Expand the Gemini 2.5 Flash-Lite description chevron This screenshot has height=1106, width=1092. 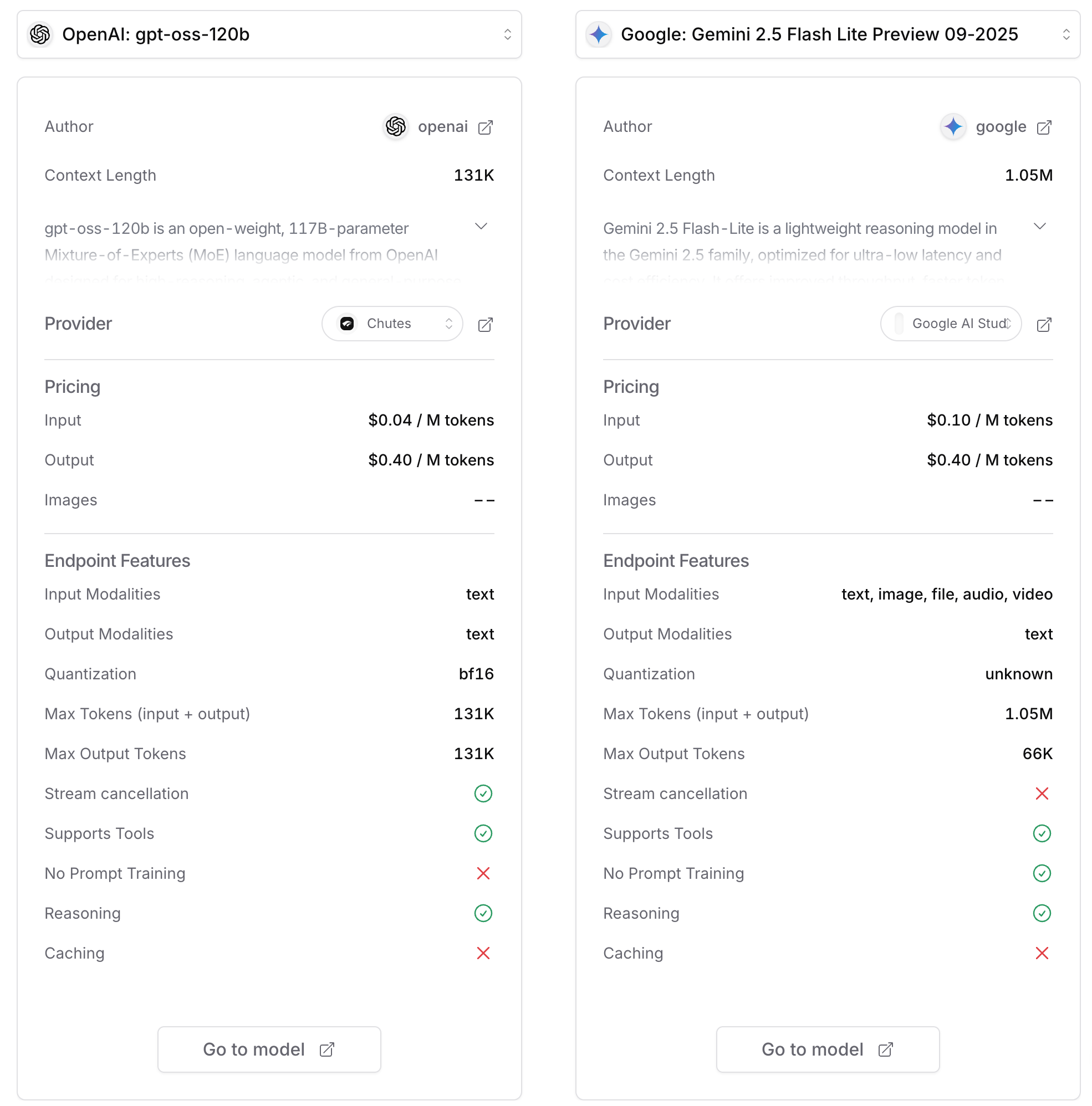(1039, 227)
